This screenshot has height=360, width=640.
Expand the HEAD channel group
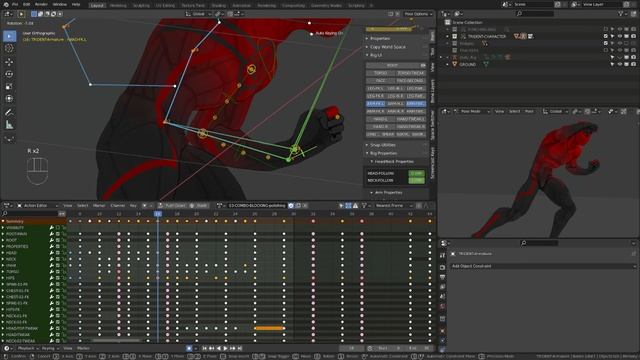[3, 253]
